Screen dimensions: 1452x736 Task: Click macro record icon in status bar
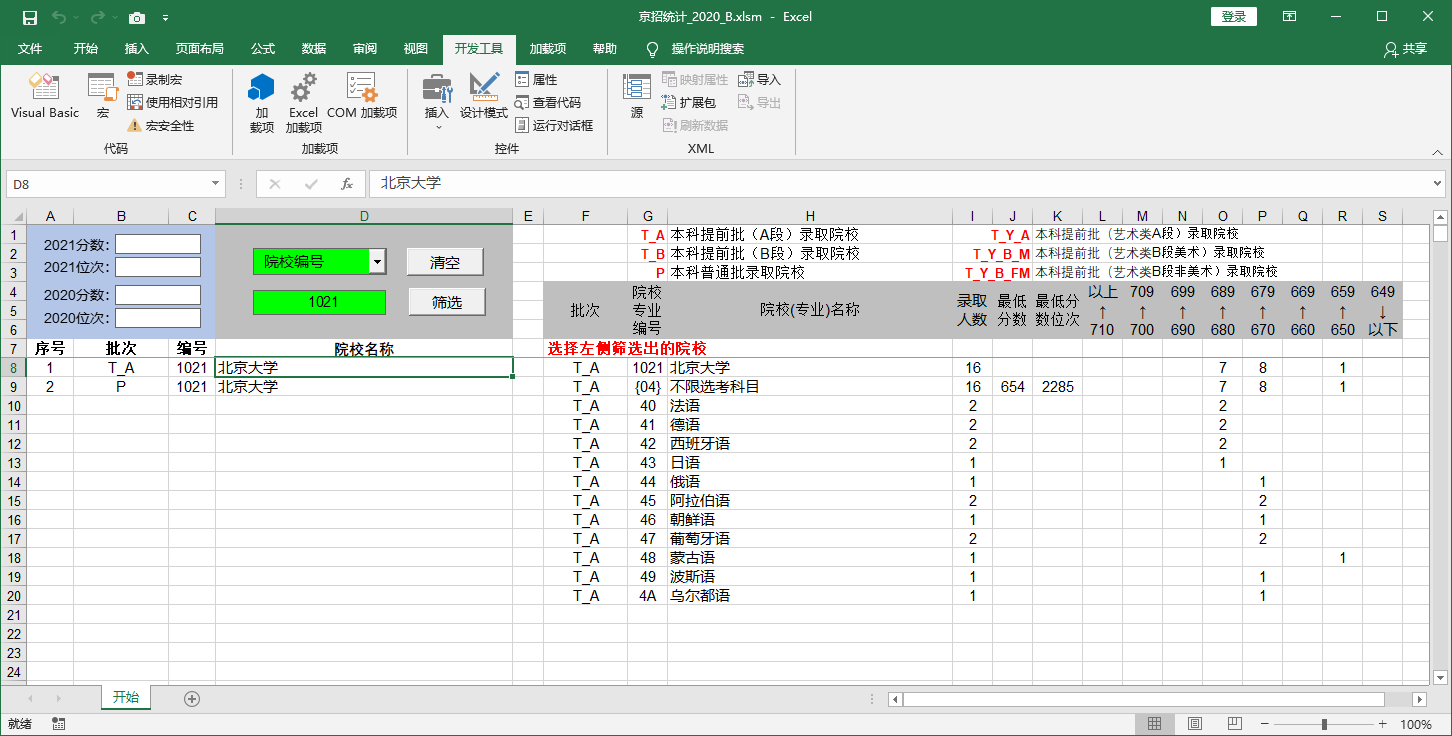pos(58,723)
